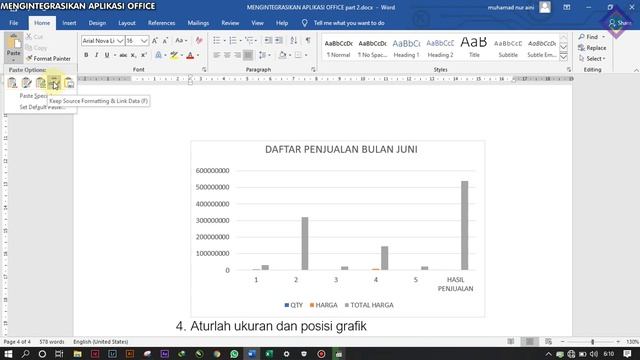This screenshot has height=360, width=640.
Task: Choose Set Default Paste entry
Action: [42, 107]
